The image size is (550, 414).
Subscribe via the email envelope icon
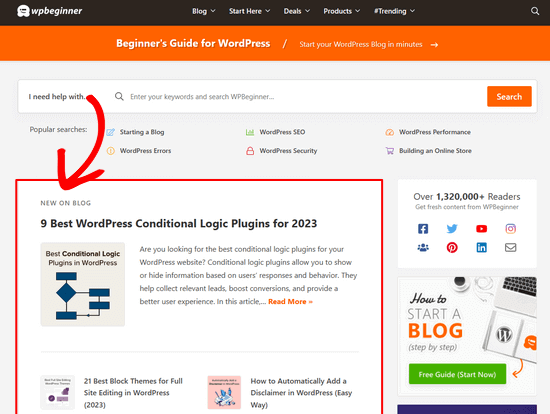click(x=510, y=247)
